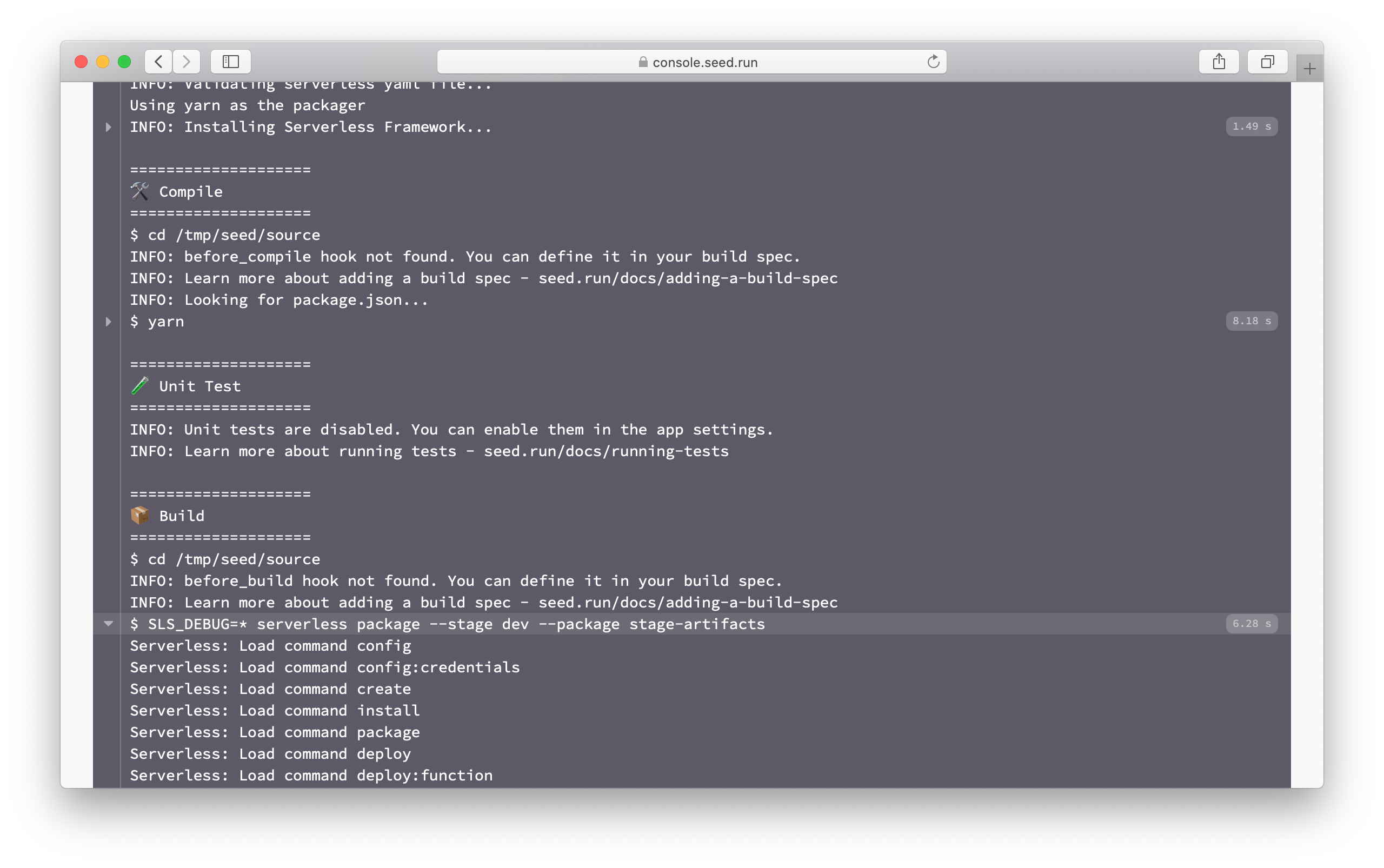Click the seed.run/docs/running-tests link text

606,451
